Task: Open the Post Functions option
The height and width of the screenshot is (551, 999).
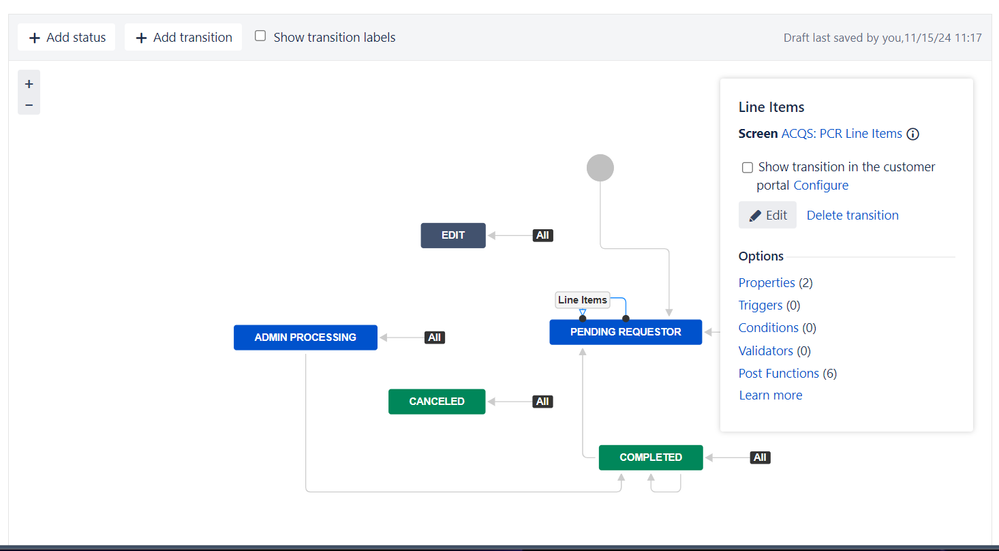Action: pos(779,373)
